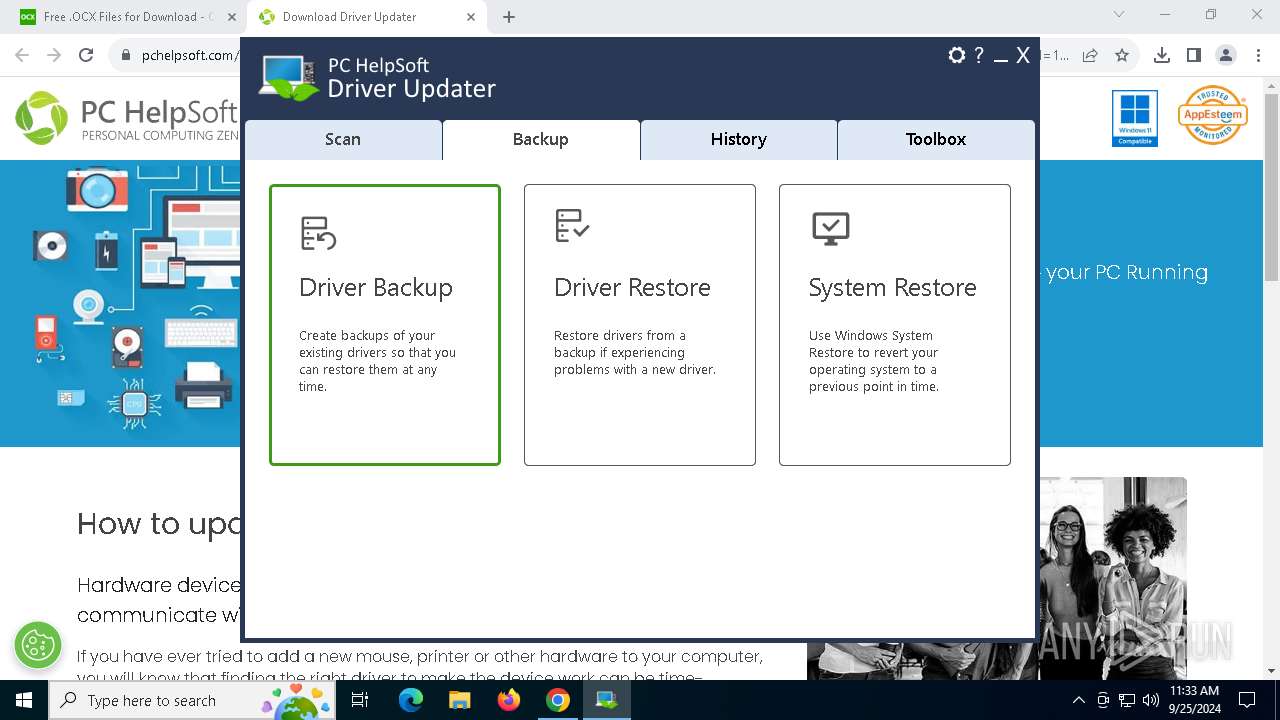Click the System Restore monitor icon

830,228
